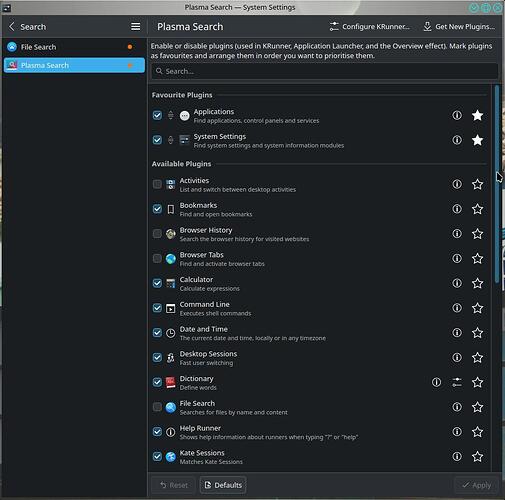Favourite the Command Line plugin
The height and width of the screenshot is (500, 505).
point(477,308)
